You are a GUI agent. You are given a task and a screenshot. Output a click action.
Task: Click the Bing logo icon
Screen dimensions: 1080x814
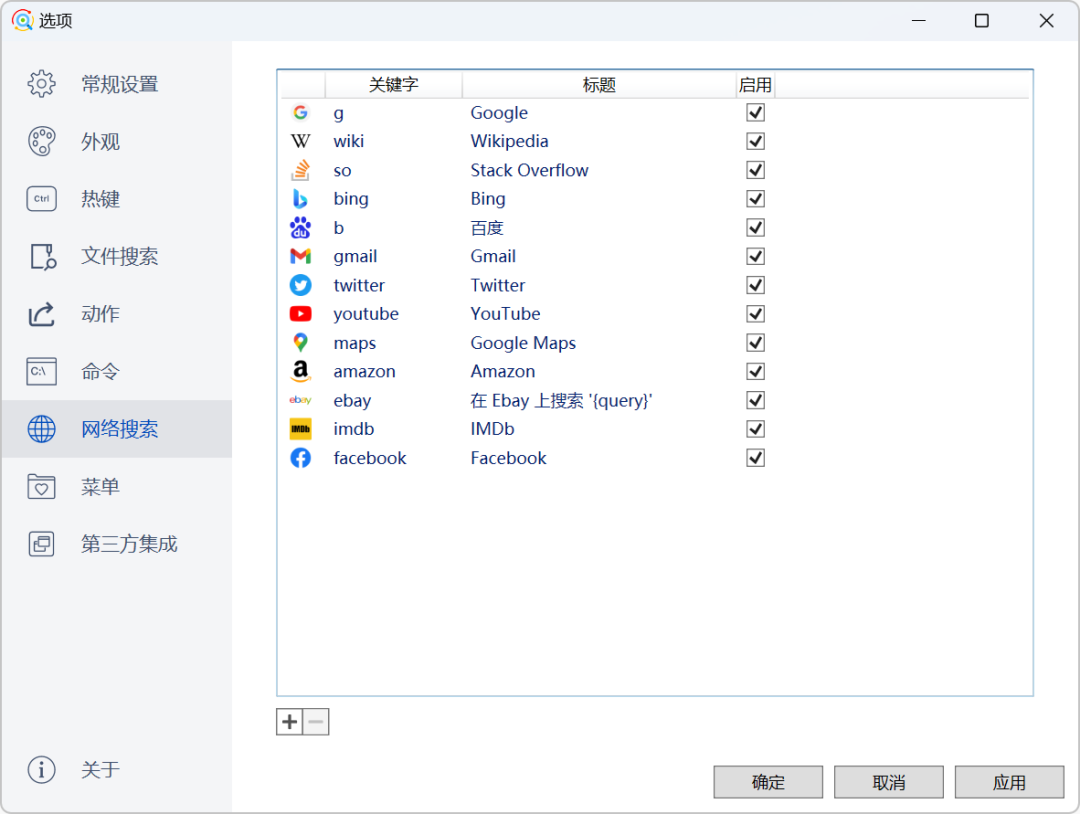[300, 199]
